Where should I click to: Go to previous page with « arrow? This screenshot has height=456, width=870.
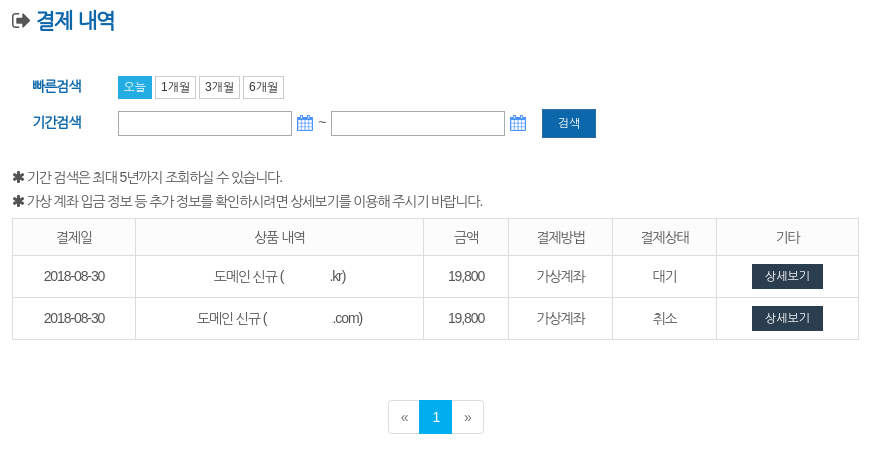404,417
